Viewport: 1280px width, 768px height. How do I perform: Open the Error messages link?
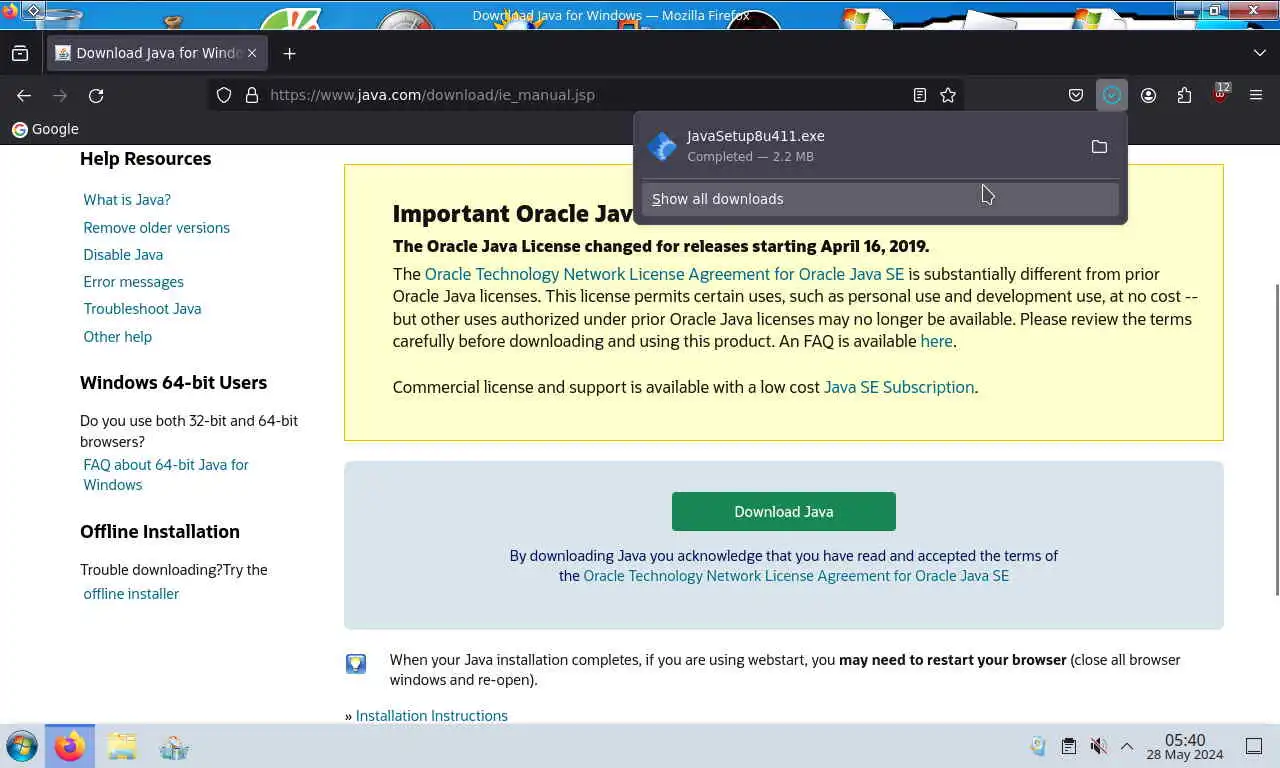click(134, 282)
